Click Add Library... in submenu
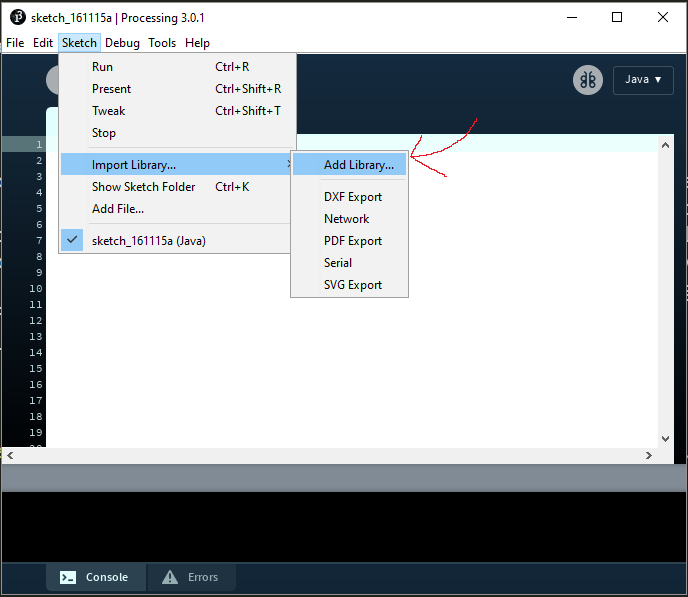Image resolution: width=688 pixels, height=597 pixels. click(350, 164)
